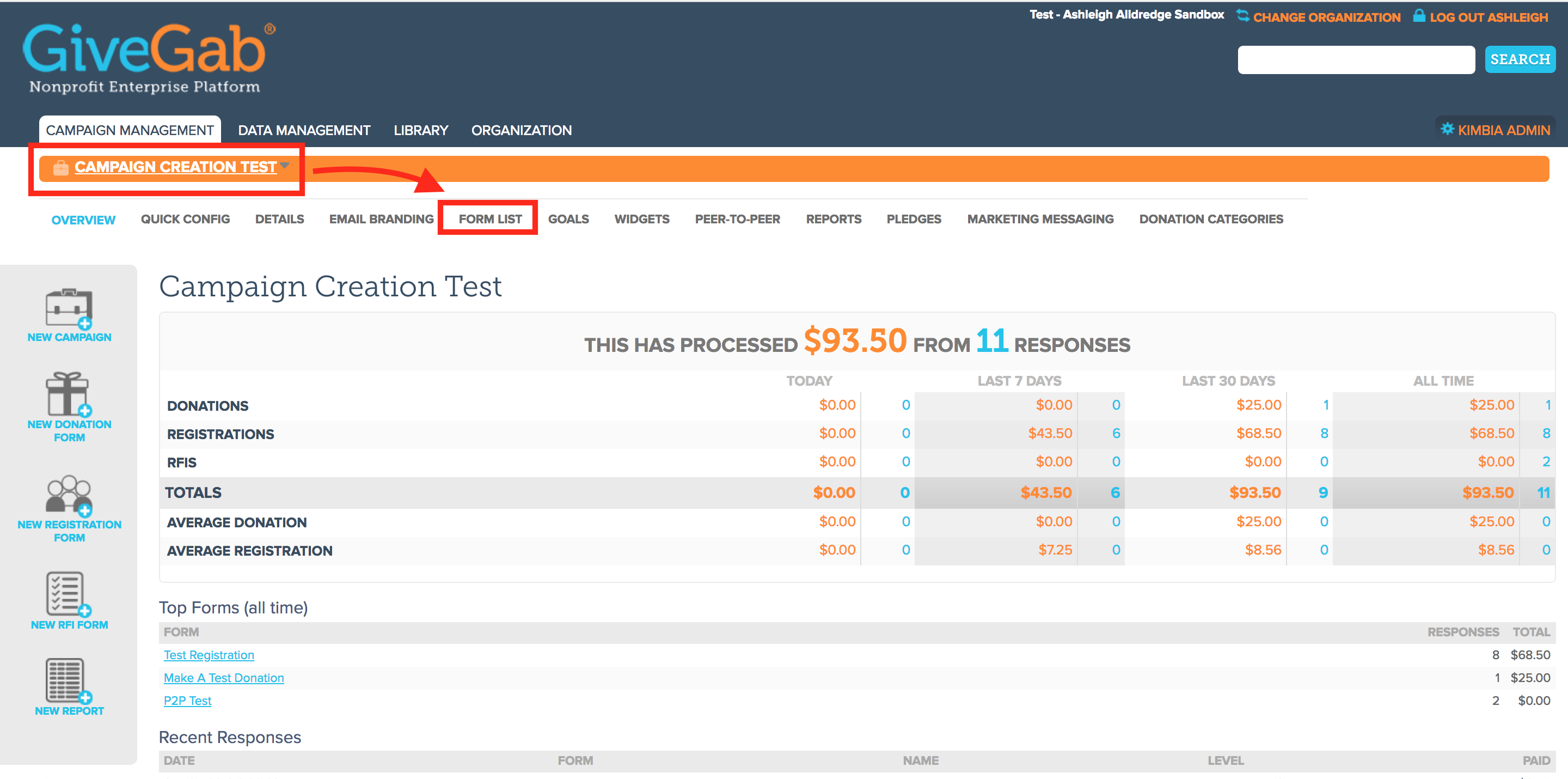Click the Registrations row label
The height and width of the screenshot is (779, 1568).
click(x=220, y=434)
